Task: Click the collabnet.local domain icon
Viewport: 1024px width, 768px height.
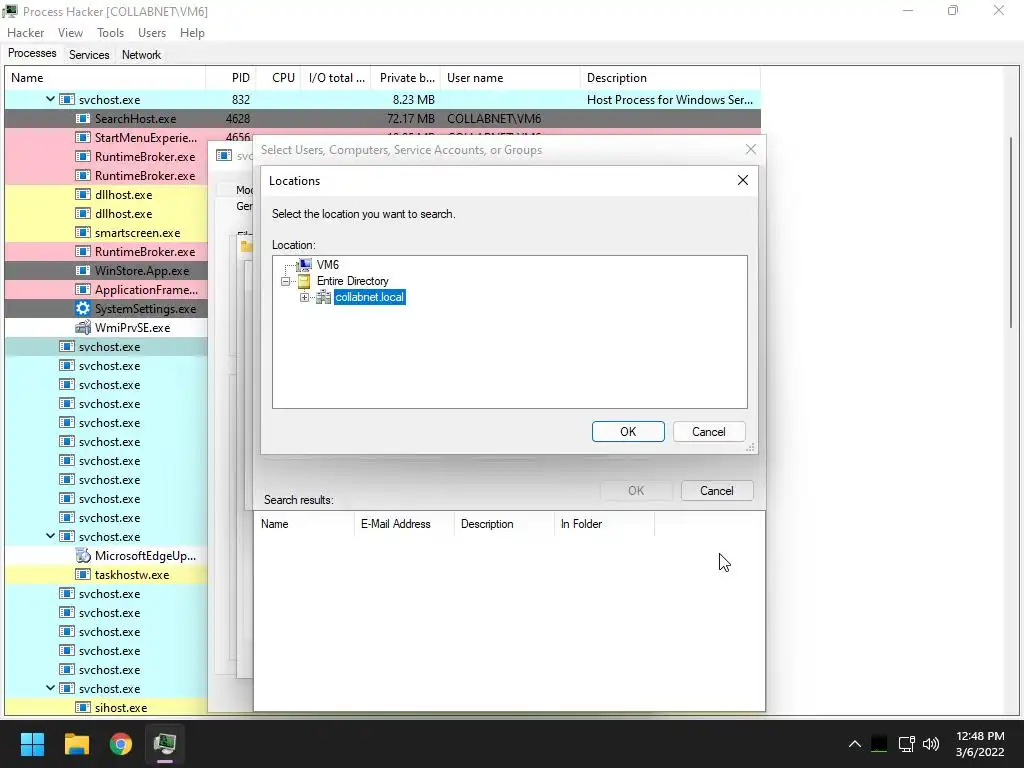Action: pos(323,297)
